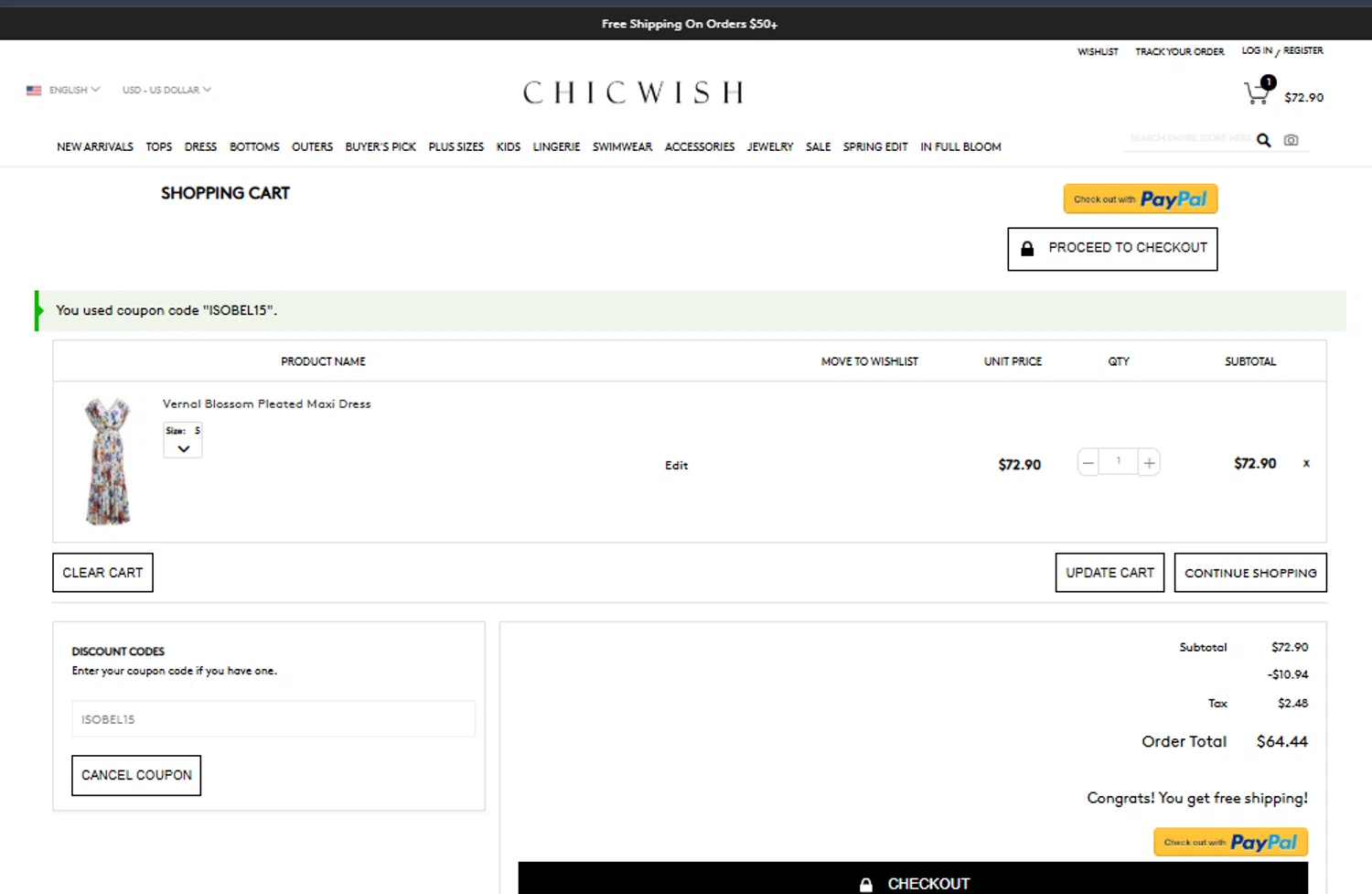Click the Clear Cart button
This screenshot has width=1372, height=894.
pos(102,573)
